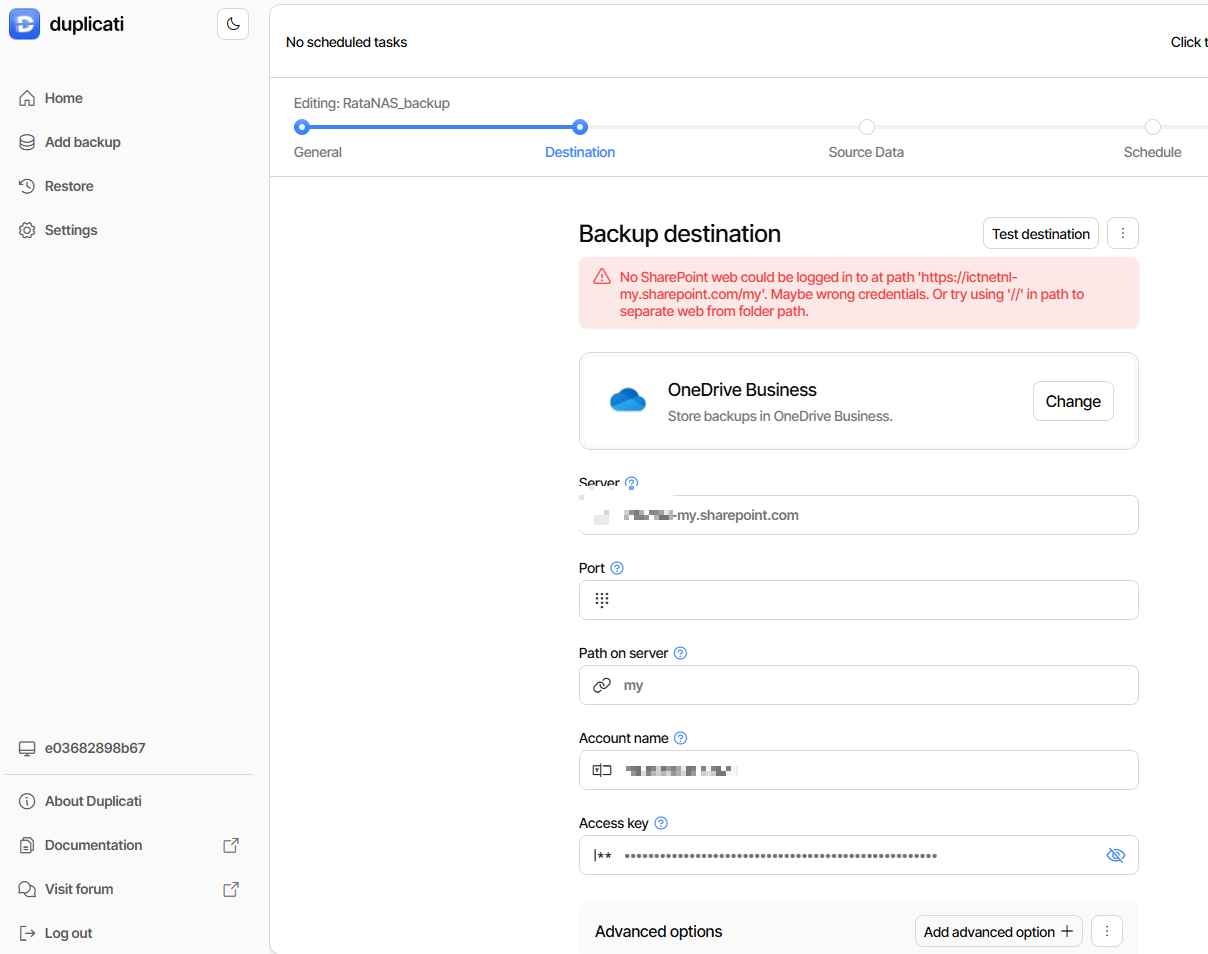
Task: Open help for Path on server
Action: point(680,653)
